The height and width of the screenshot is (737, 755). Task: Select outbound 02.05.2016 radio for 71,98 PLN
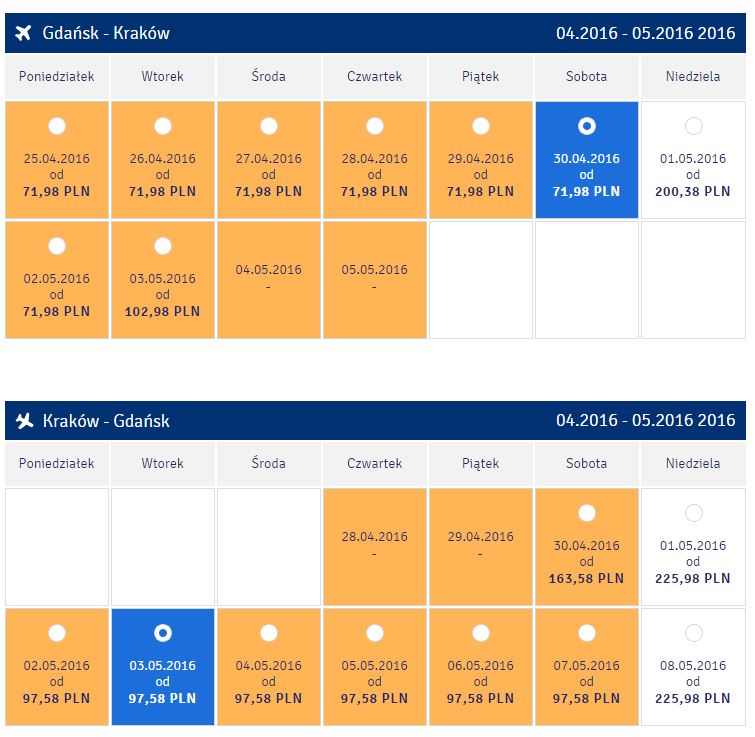point(57,246)
